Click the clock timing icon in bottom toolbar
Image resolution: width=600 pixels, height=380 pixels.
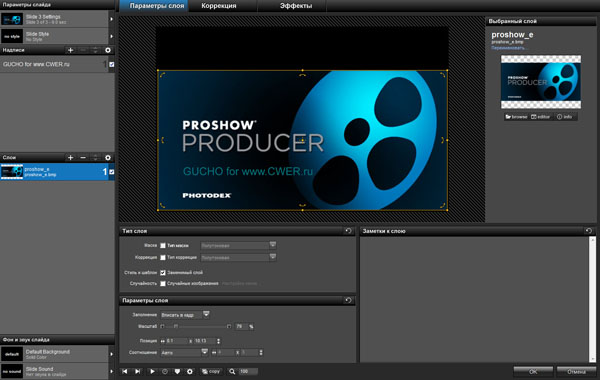(165, 371)
